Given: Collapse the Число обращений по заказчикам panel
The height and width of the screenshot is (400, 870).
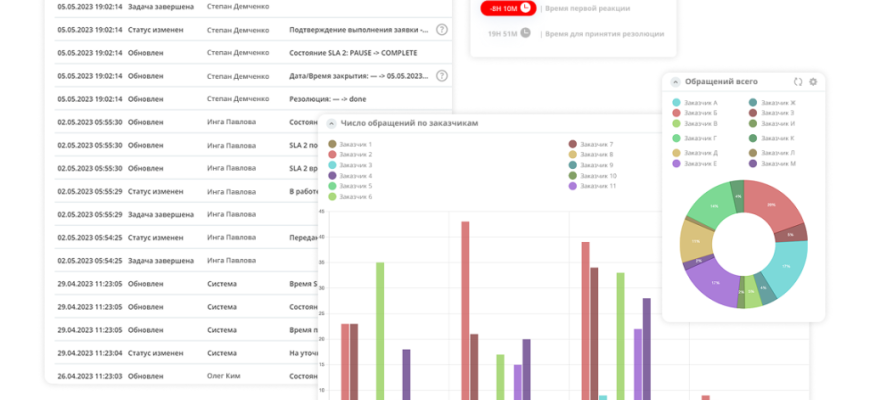Looking at the screenshot, I should click(x=332, y=123).
